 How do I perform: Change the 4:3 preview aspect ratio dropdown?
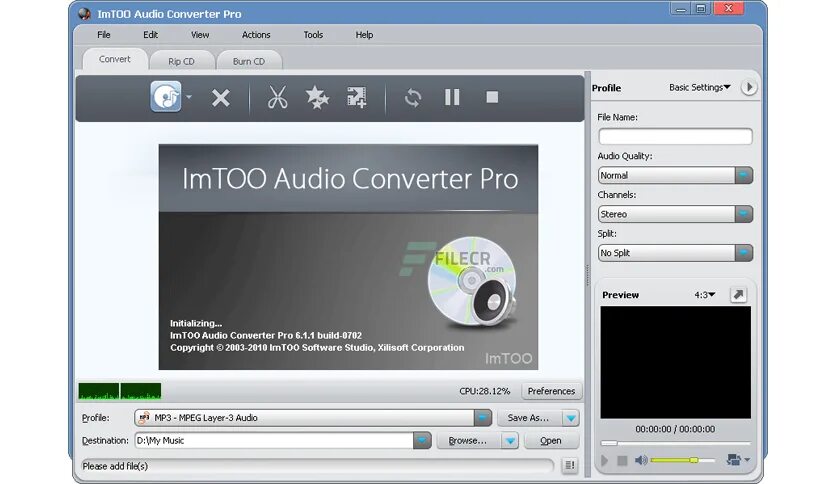[x=704, y=295]
